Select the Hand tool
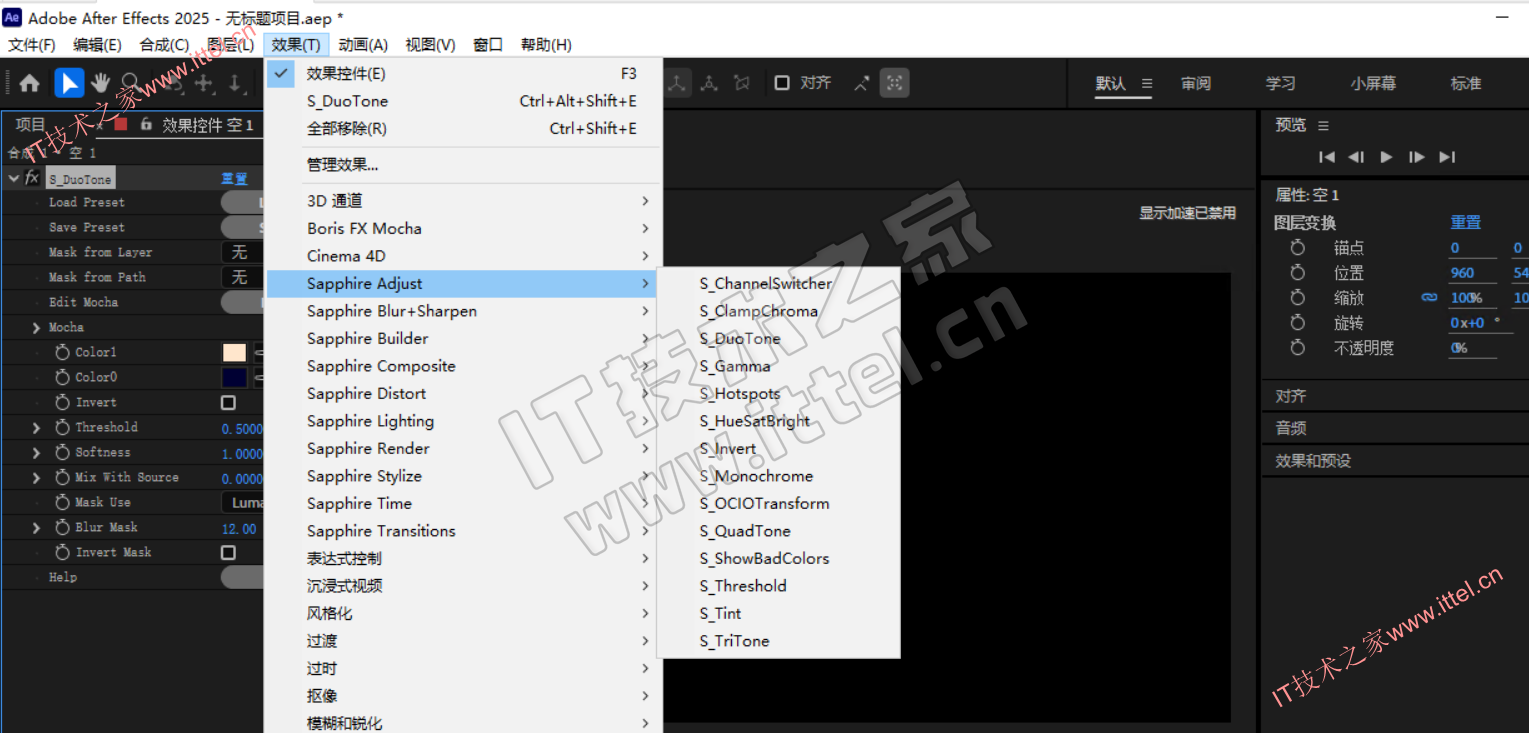This screenshot has height=733, width=1529. pos(101,84)
